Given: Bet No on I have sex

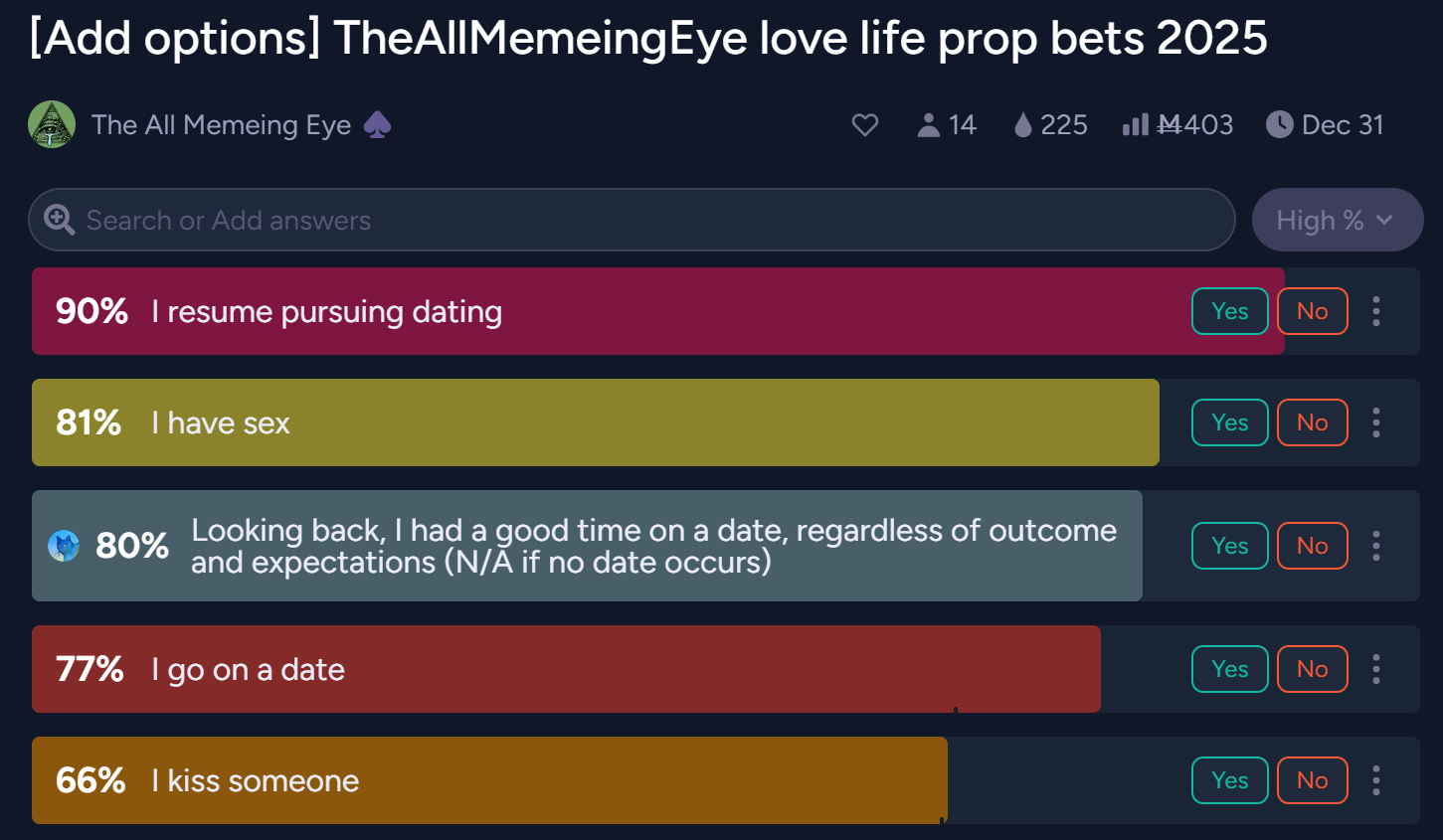Looking at the screenshot, I should coord(1313,422).
